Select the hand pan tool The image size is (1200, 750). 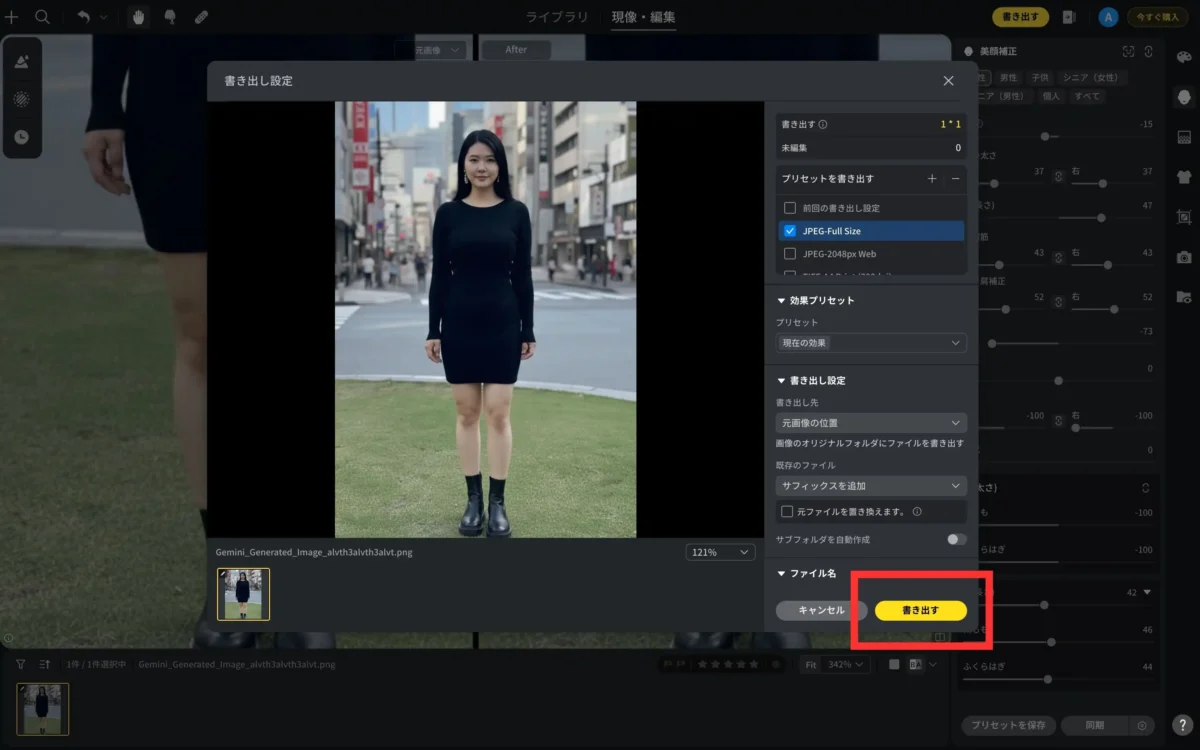[x=139, y=17]
